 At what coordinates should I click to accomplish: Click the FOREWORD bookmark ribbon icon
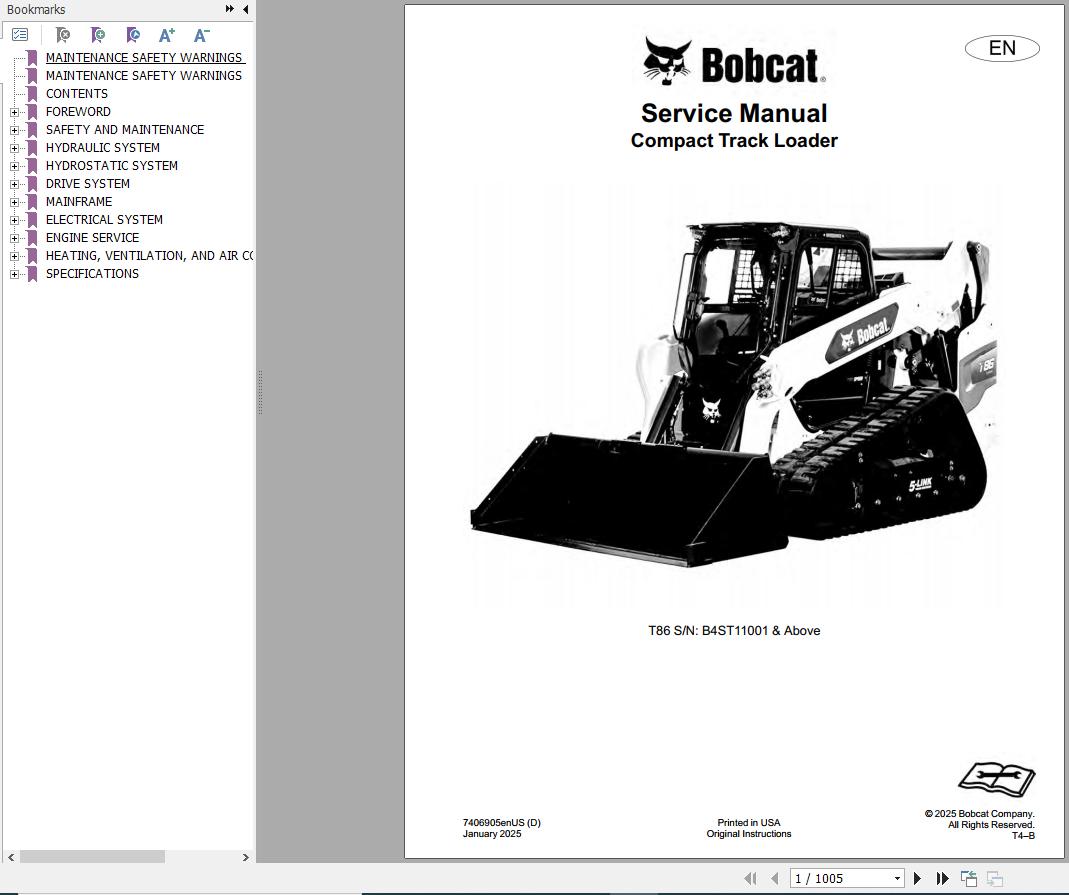pos(32,112)
